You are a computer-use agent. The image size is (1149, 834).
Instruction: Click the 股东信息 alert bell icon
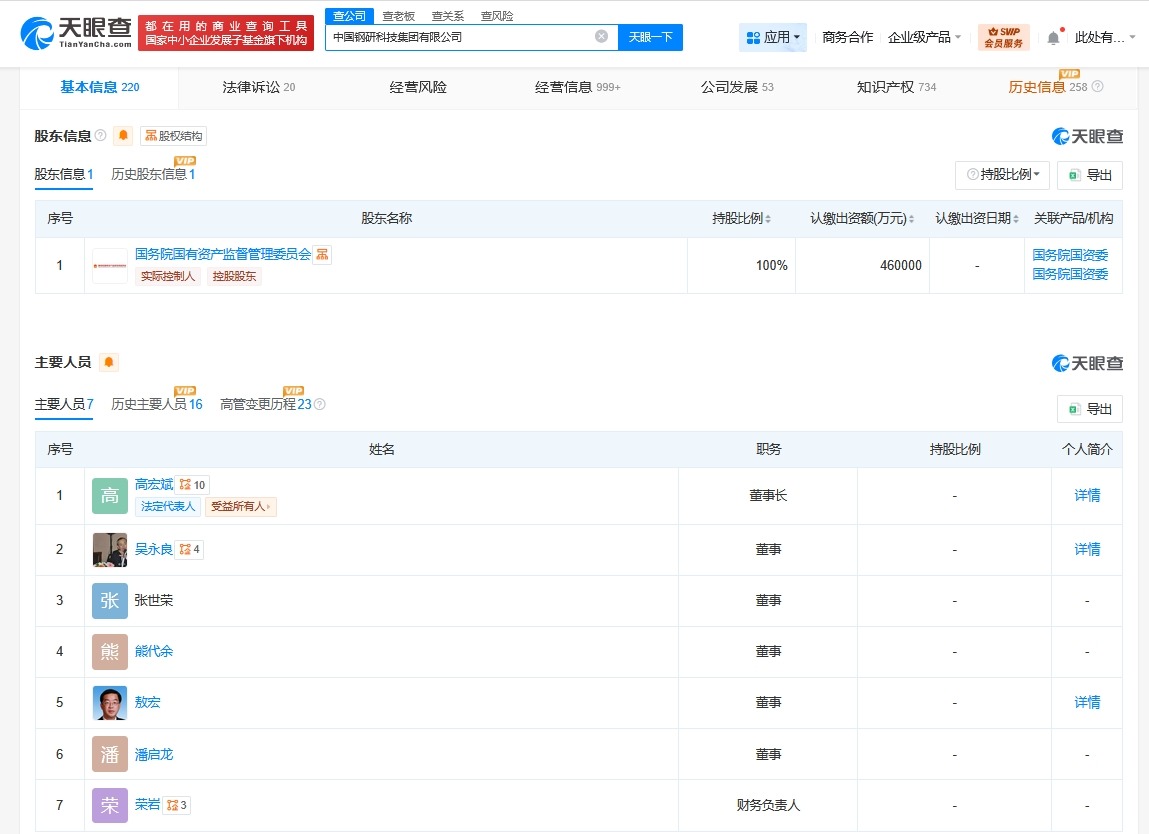point(122,134)
